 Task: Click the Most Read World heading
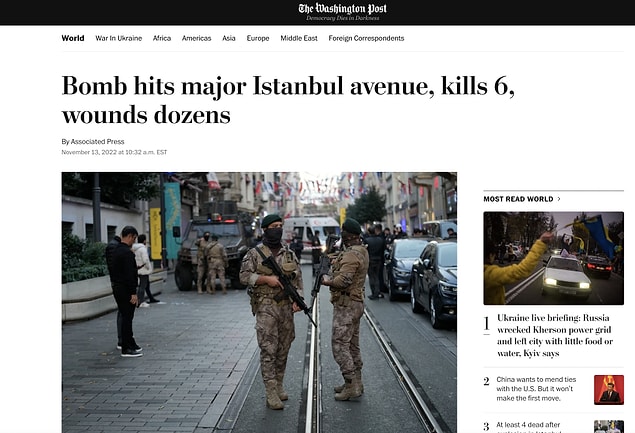(x=518, y=199)
